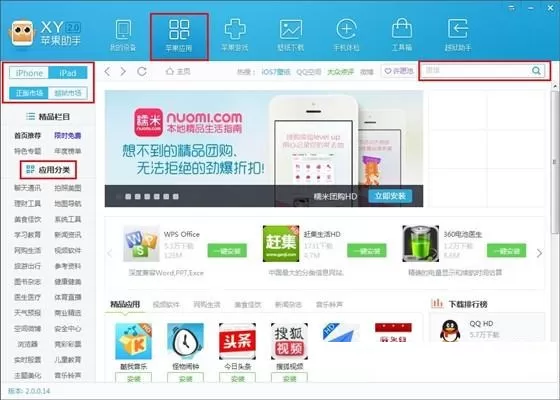Image resolution: width=560 pixels, height=400 pixels.
Task: Go to 主页 home icon
Action: pos(170,71)
